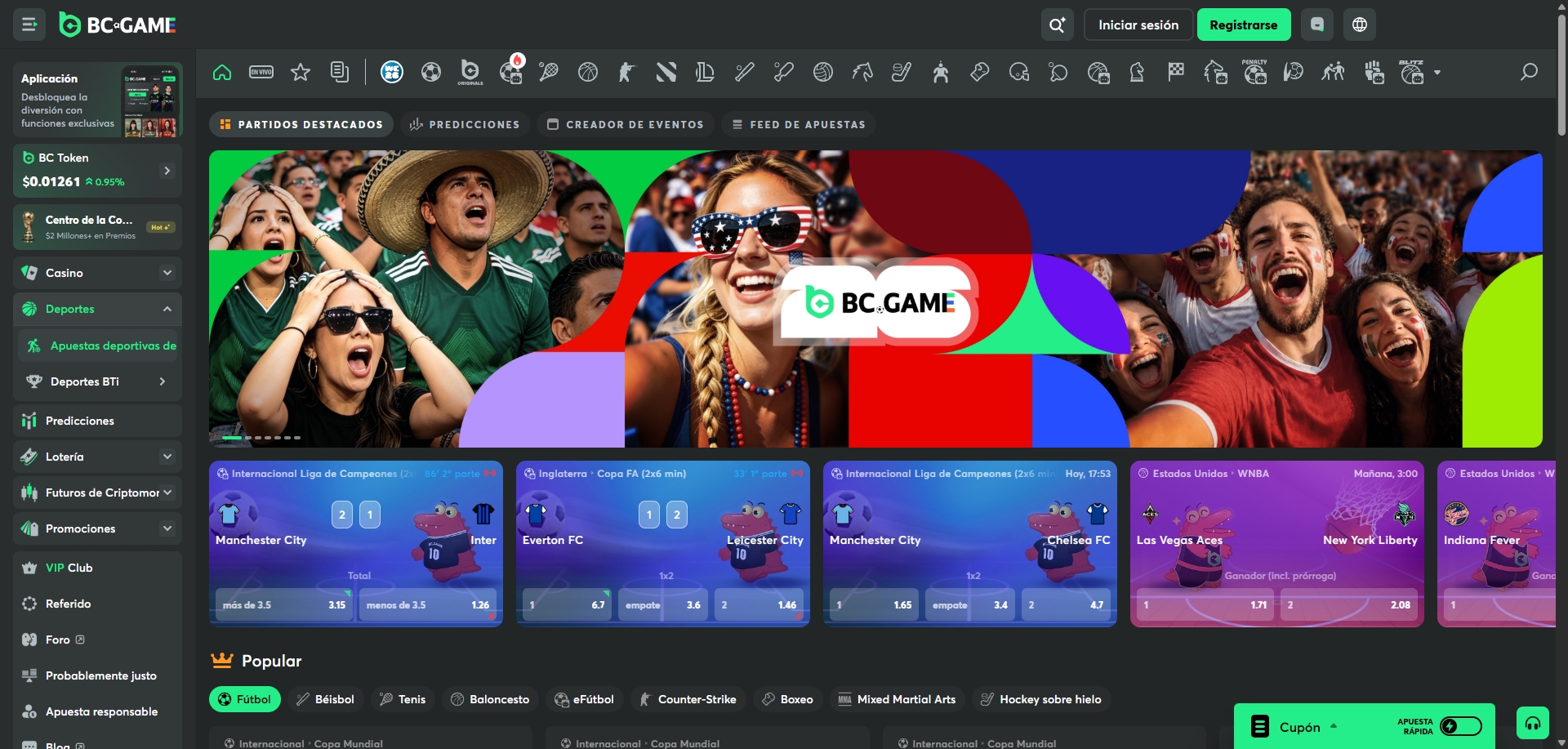
Task: Expand the Promociones sidebar section
Action: (167, 528)
